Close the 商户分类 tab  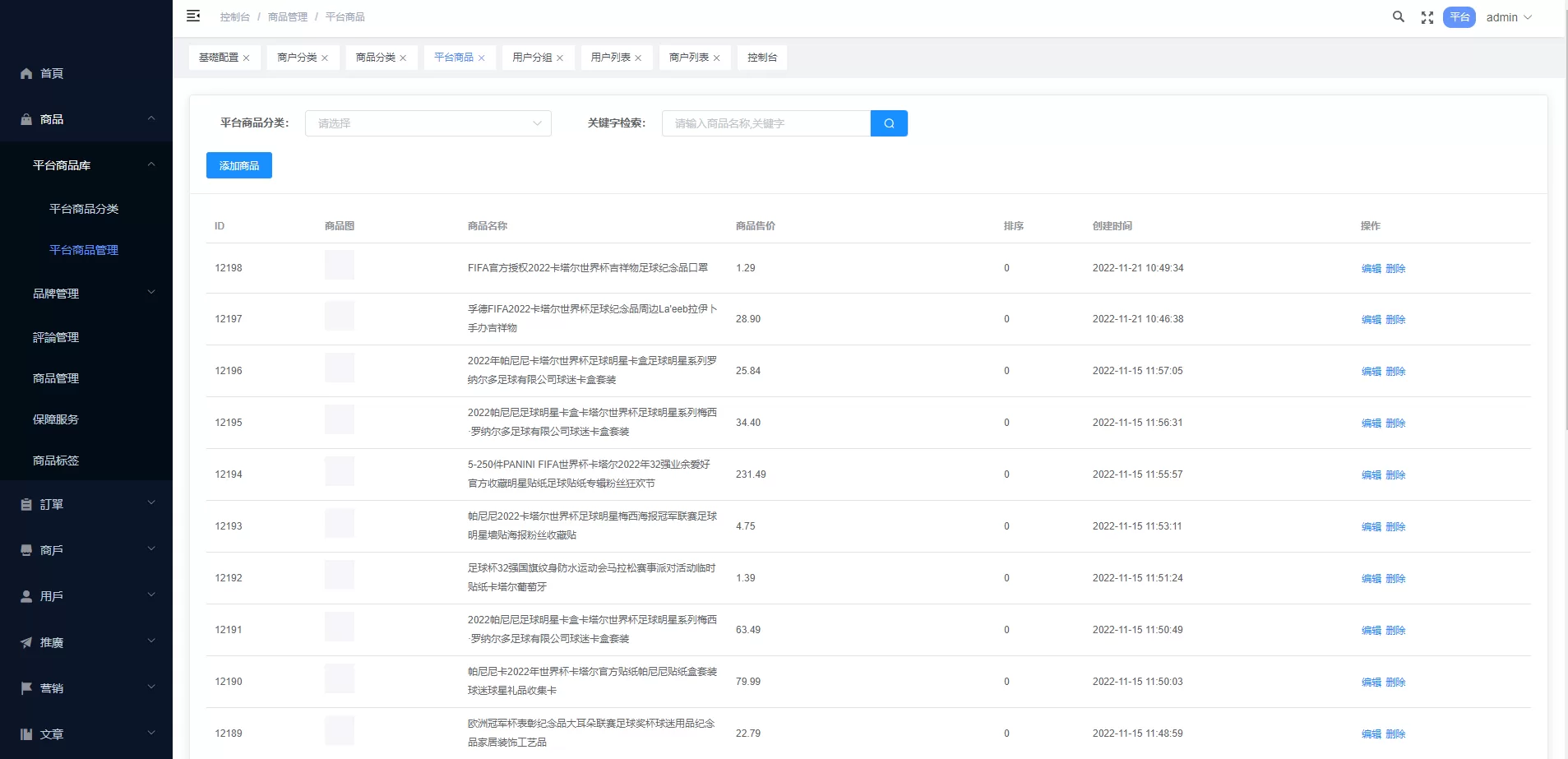point(325,58)
